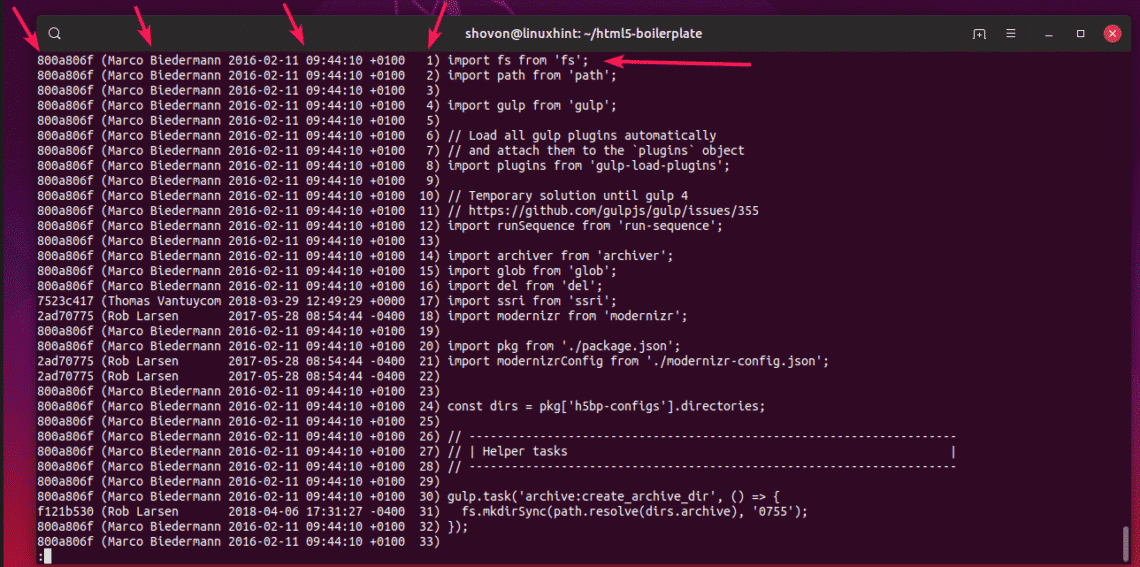Click commit hash f121b530
1140x567 pixels.
pyautogui.click(x=65, y=511)
